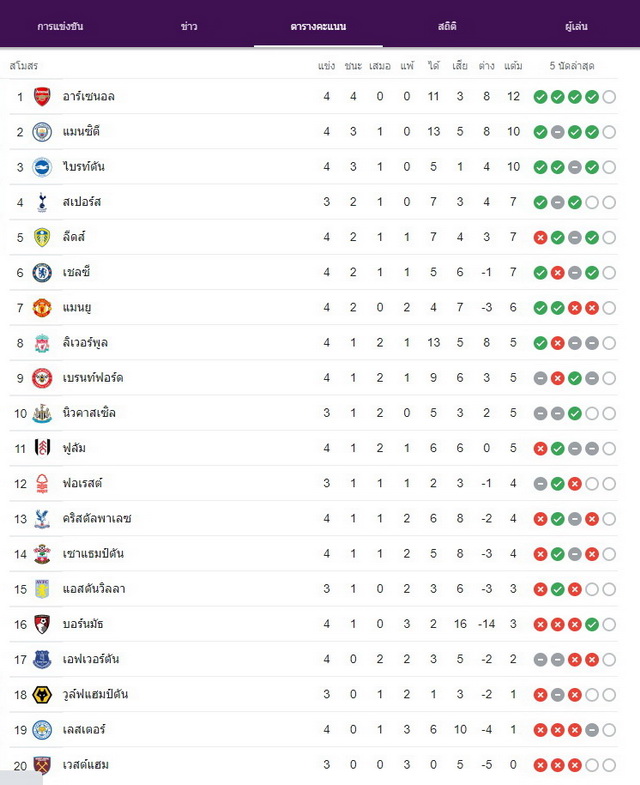Click the Chelsea club crest
The height and width of the screenshot is (785, 640).
pos(42,273)
